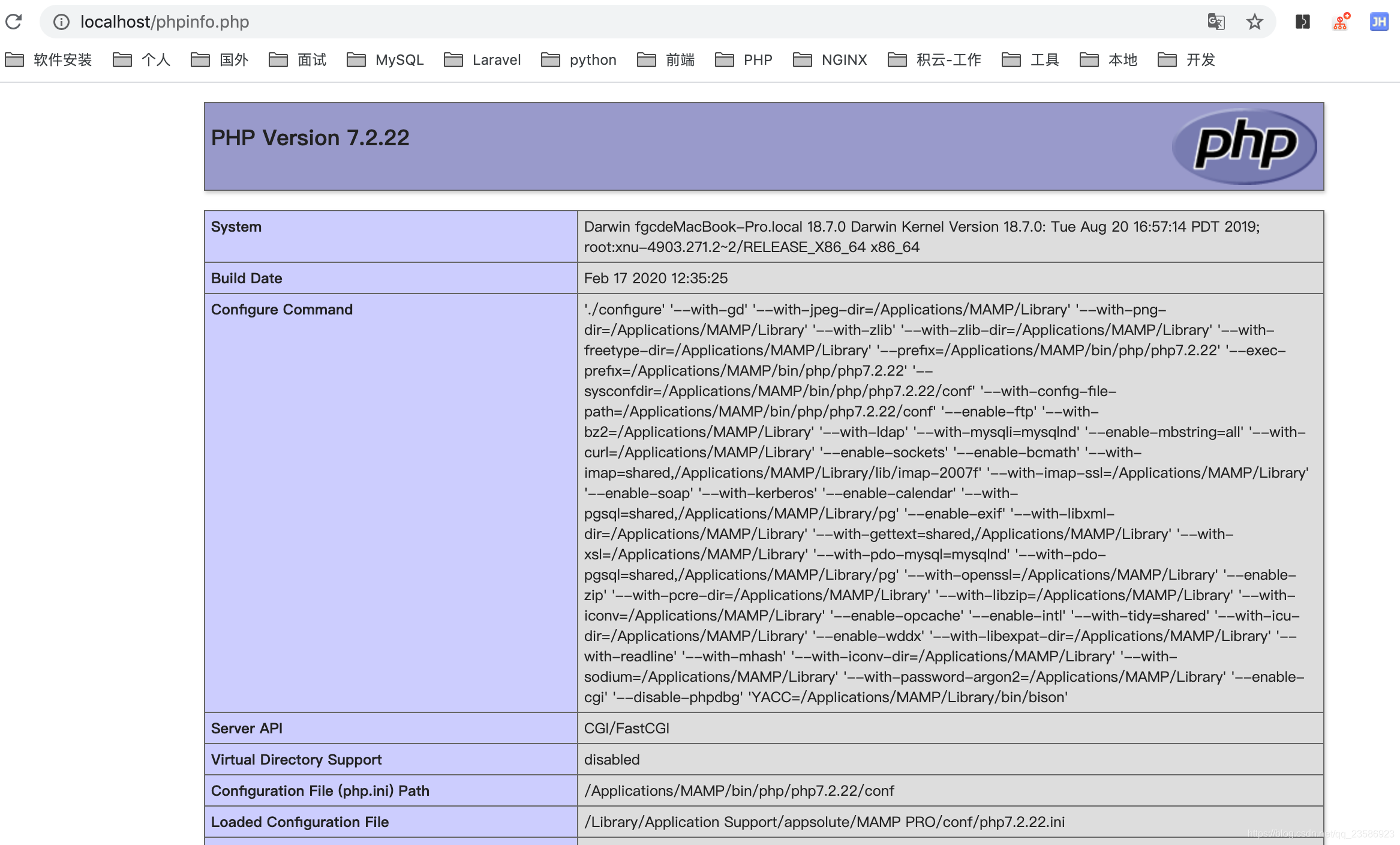Click the Configure Command label
Screen dimensions: 1400x845
(x=282, y=310)
